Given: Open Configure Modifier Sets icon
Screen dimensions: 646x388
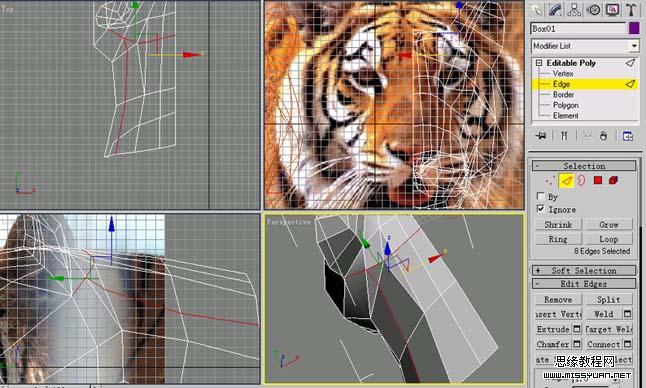Looking at the screenshot, I should click(x=627, y=136).
